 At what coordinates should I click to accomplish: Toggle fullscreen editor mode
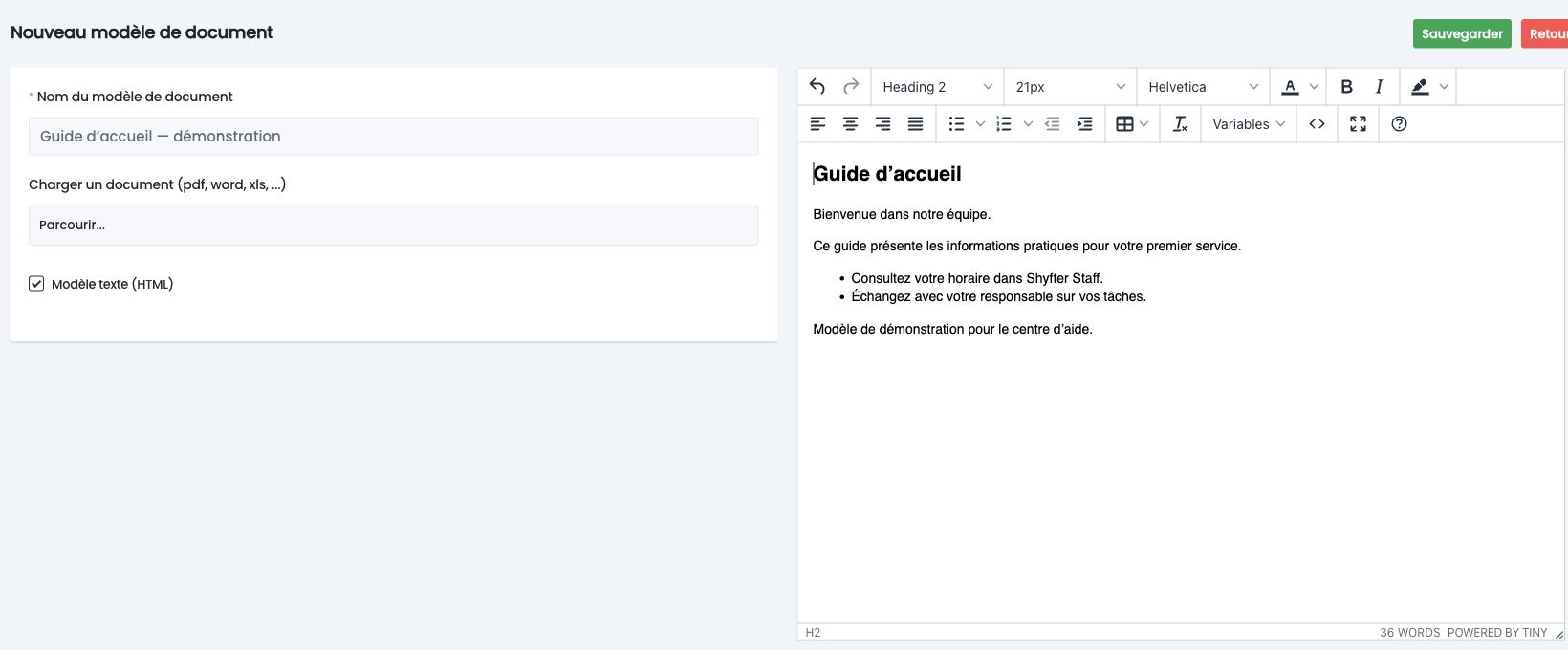[x=1358, y=123]
